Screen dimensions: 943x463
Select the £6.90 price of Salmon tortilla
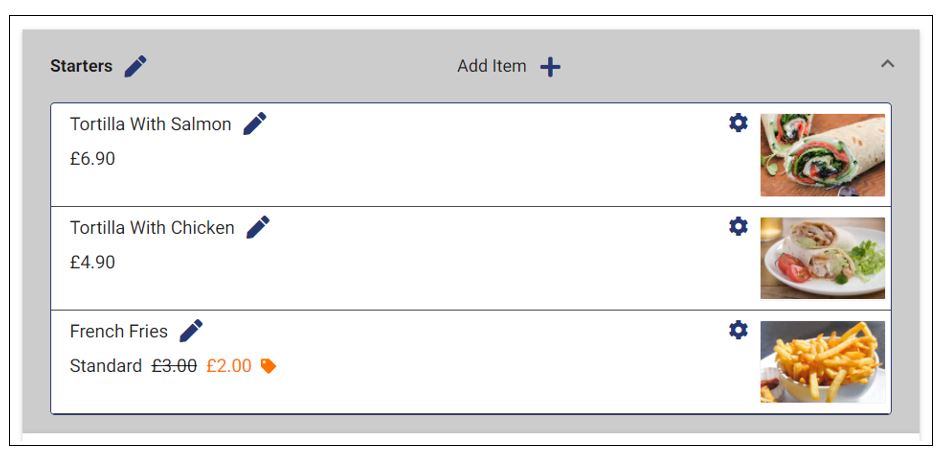92,159
